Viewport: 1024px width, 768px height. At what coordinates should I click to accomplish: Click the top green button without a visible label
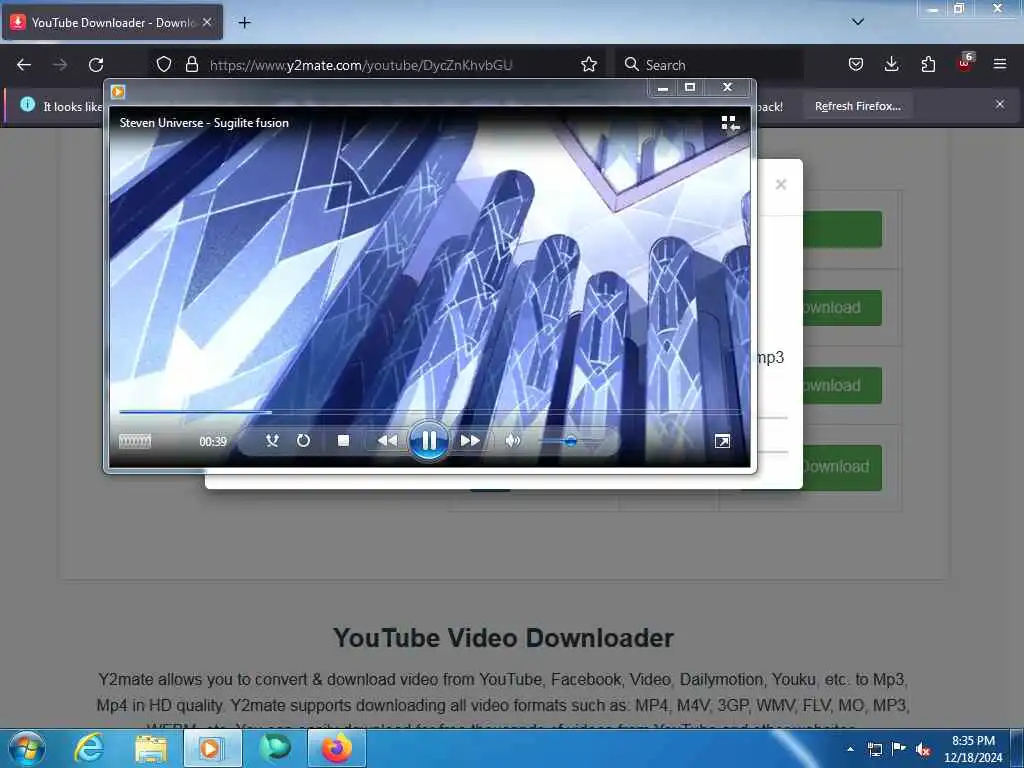pyautogui.click(x=842, y=229)
